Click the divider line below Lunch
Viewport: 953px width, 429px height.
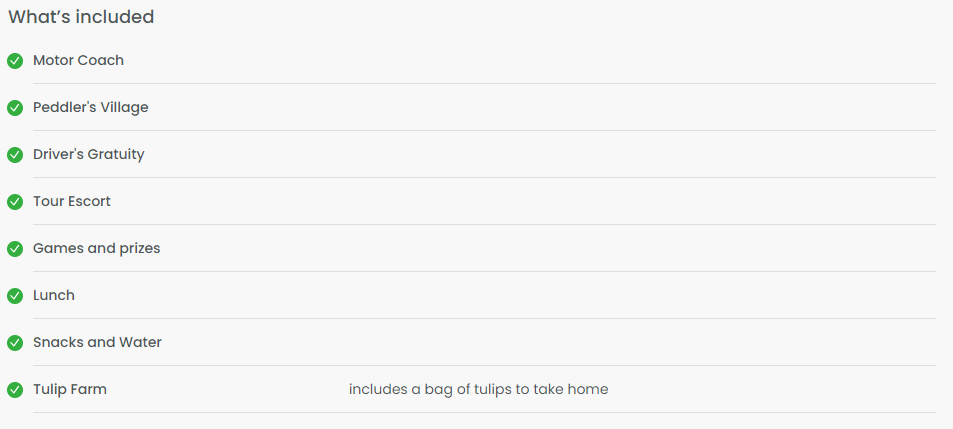pos(484,318)
